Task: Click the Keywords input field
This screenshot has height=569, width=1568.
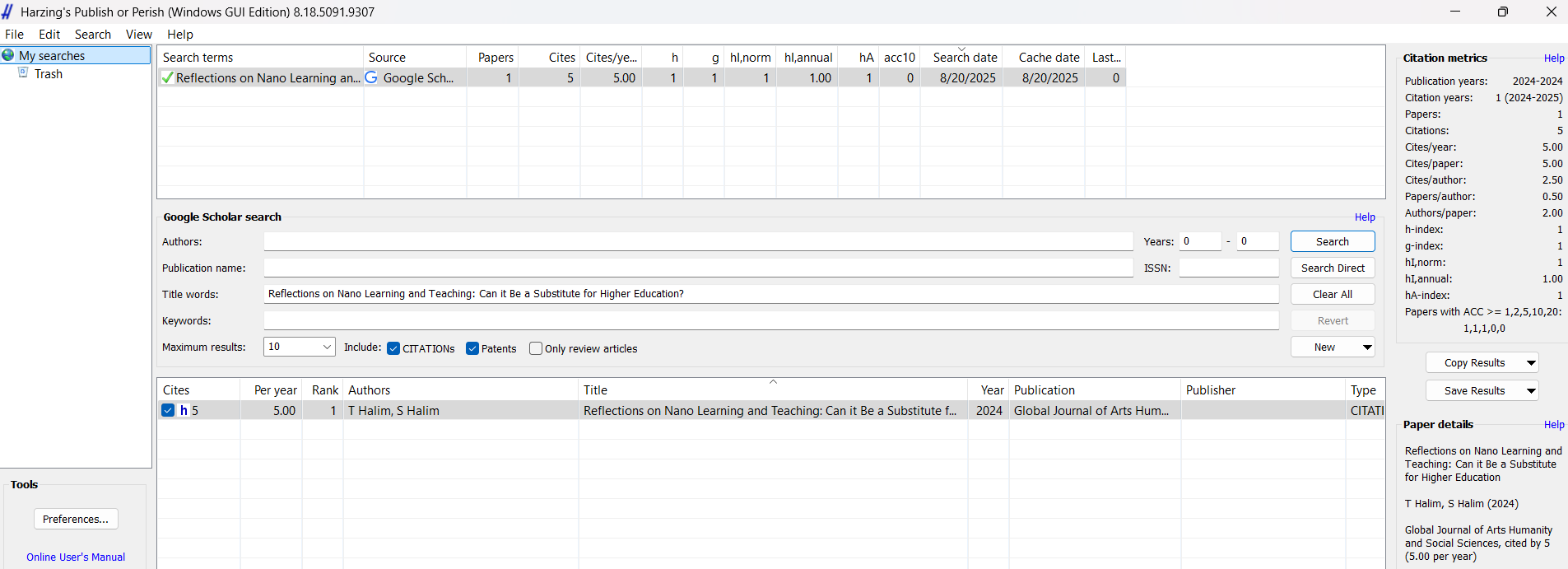Action: (771, 320)
